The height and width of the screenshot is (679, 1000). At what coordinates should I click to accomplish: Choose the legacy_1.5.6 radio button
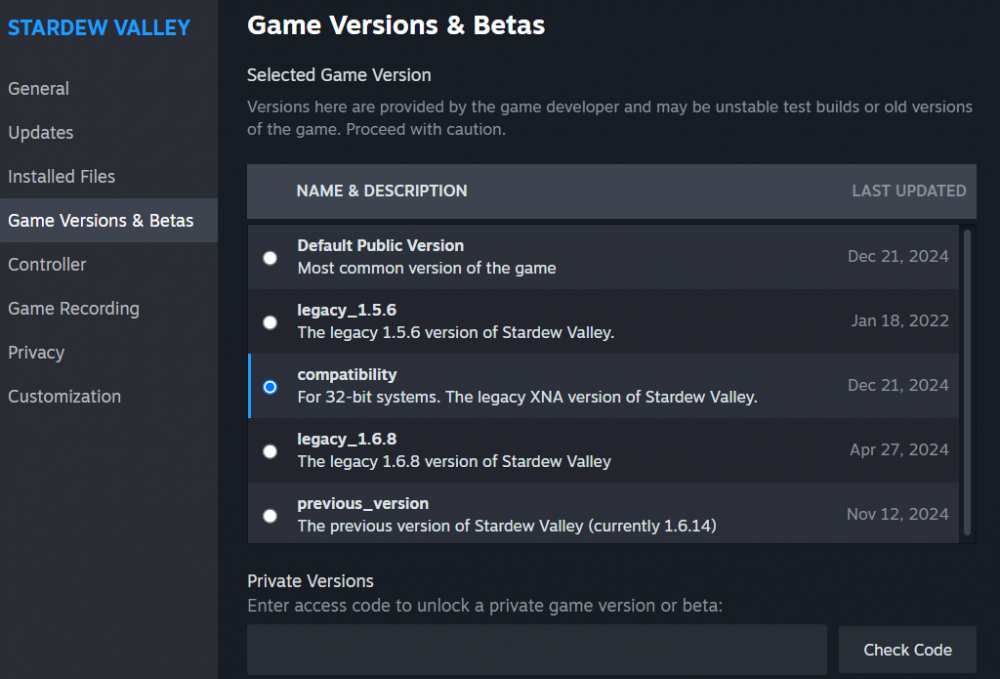270,322
